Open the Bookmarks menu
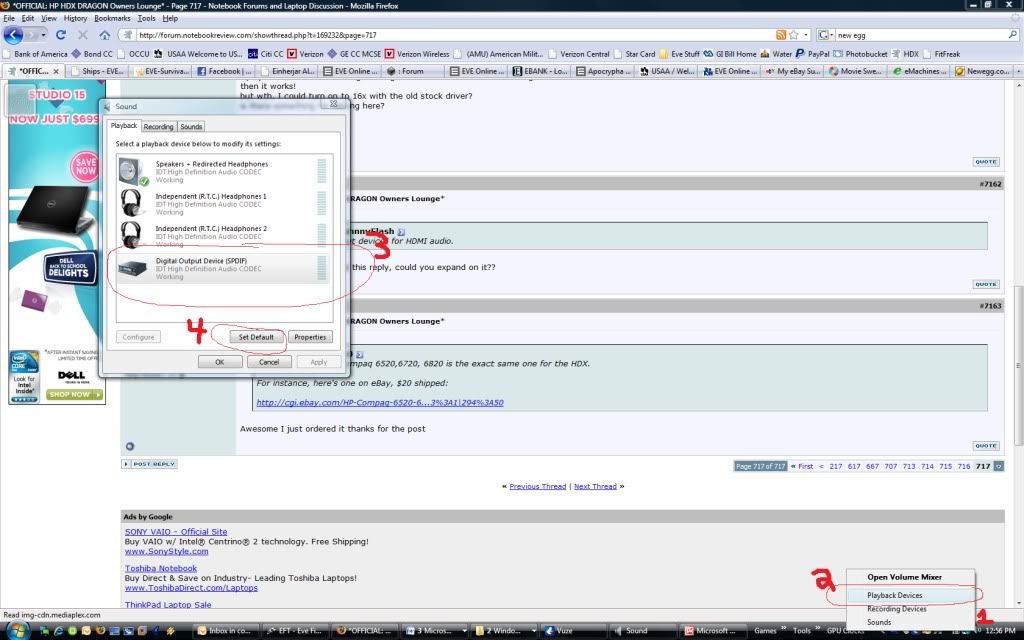Screen dimensions: 1024x640 (112, 18)
